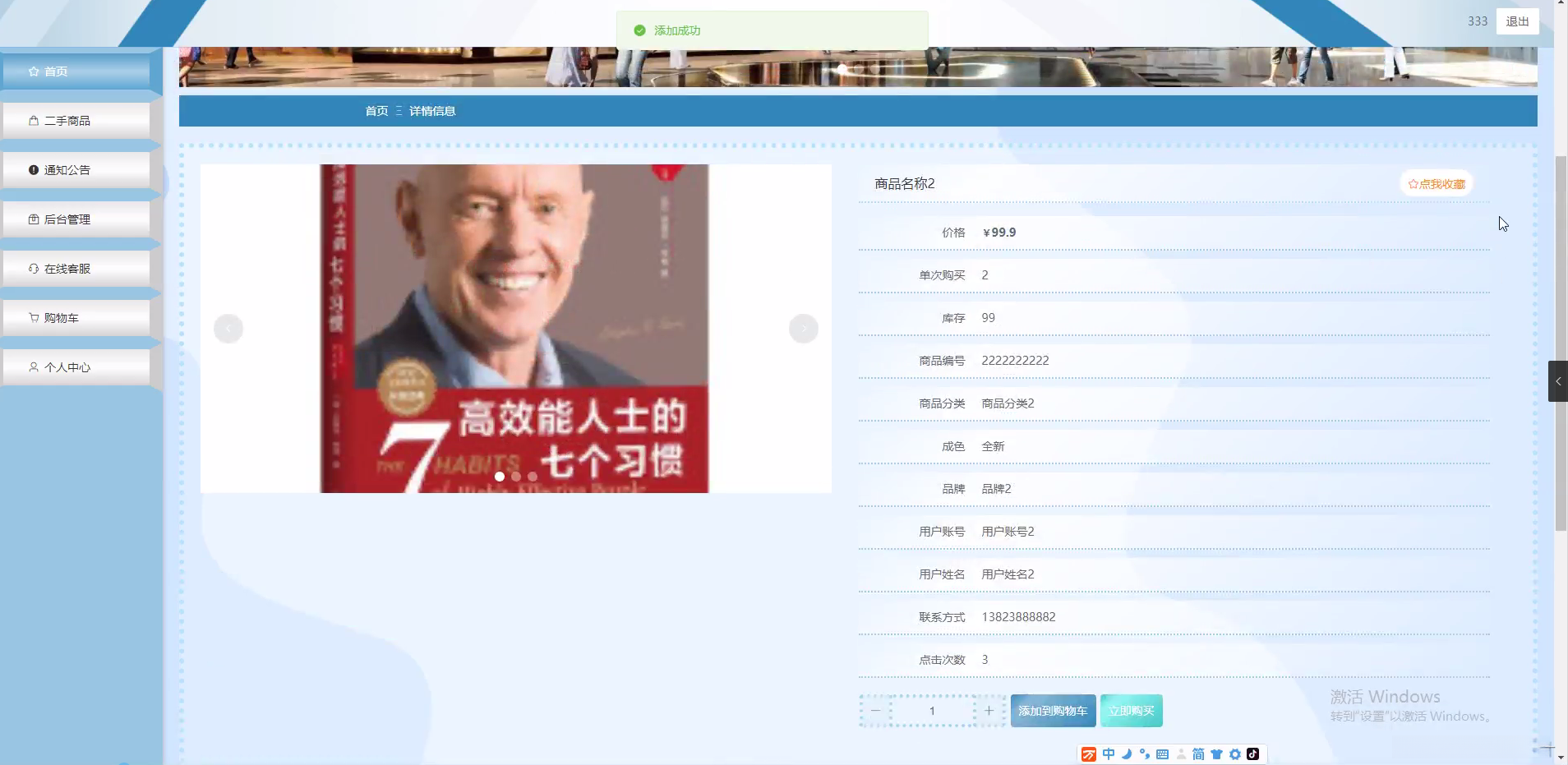Image resolution: width=1568 pixels, height=765 pixels.
Task: View the 购物车 sidebar entry
Action: tap(76, 318)
